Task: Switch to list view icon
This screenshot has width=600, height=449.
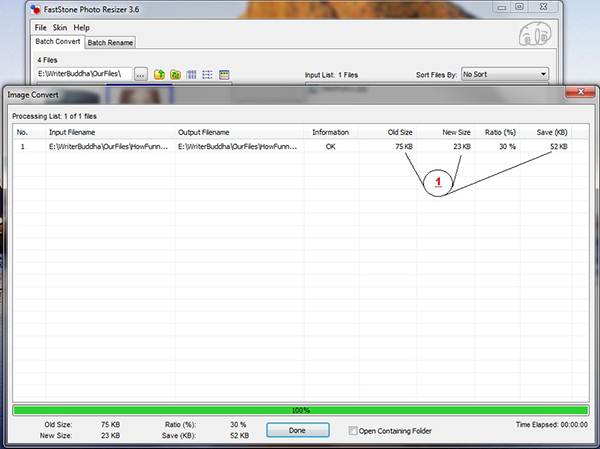Action: click(207, 74)
